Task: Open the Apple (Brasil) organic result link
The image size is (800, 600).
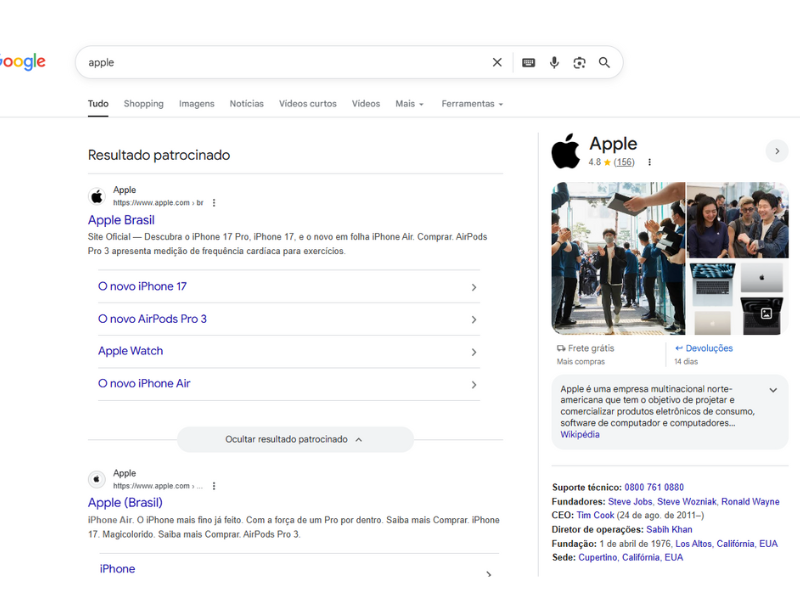Action: tap(125, 503)
